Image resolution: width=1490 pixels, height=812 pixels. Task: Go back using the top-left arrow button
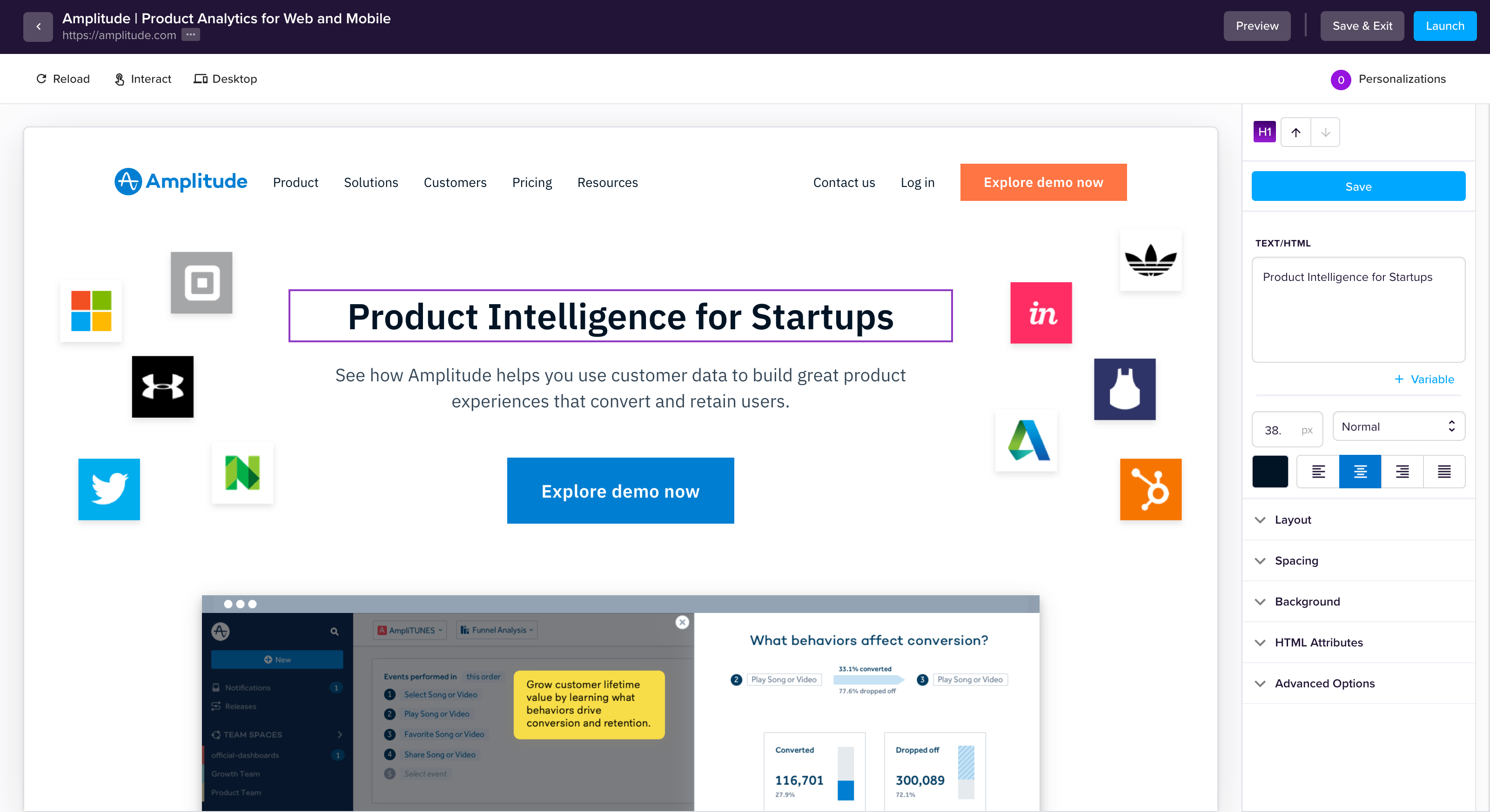(38, 27)
